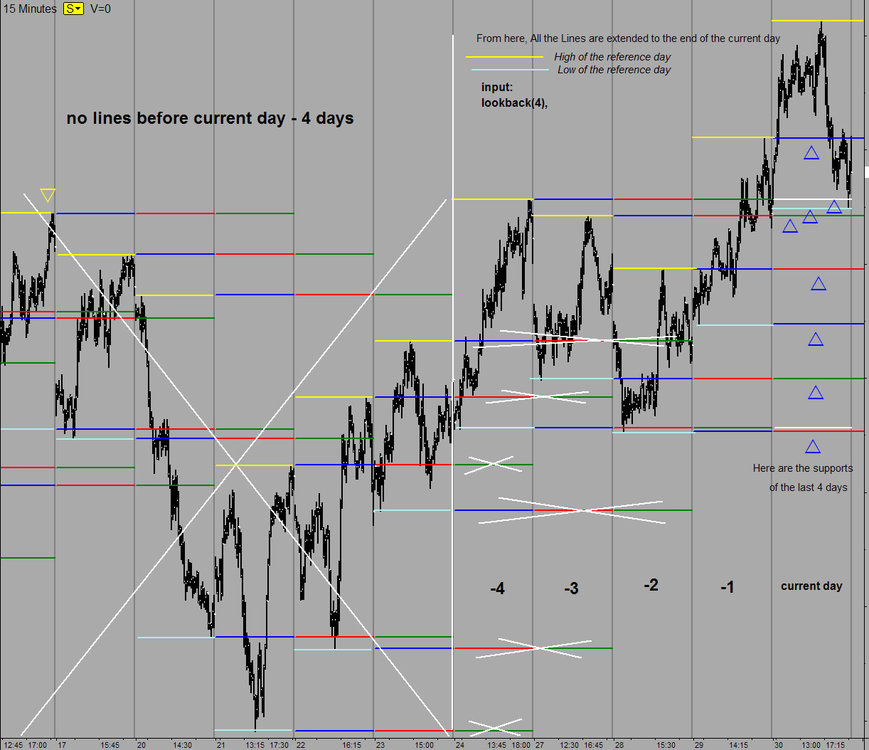The image size is (869, 750).
Task: Click date '27' on the time axis
Action: pyautogui.click(x=539, y=745)
